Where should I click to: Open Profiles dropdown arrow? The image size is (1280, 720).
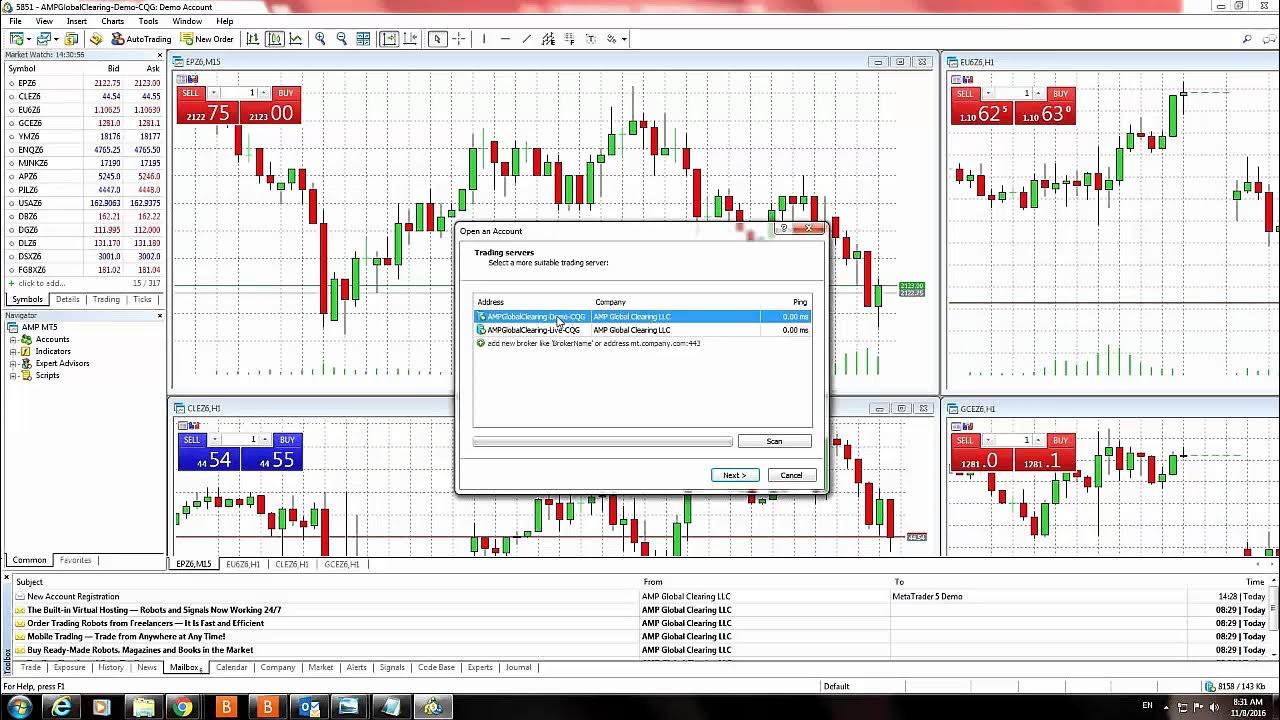click(57, 39)
